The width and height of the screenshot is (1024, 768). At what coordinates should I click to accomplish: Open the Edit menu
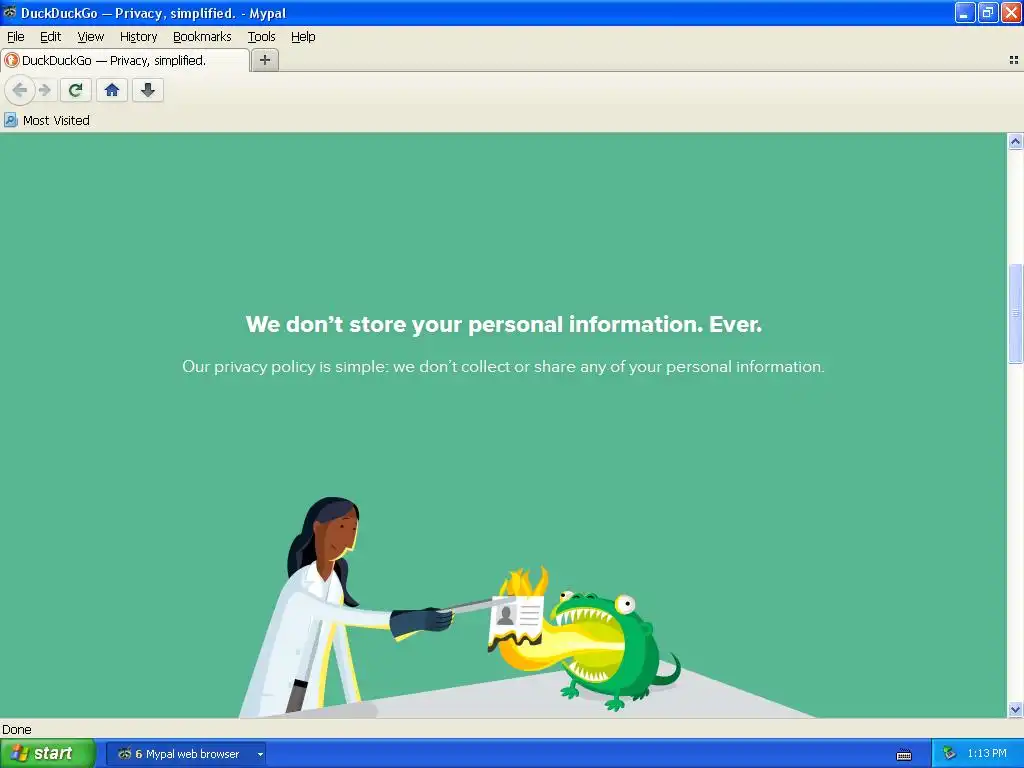click(x=50, y=37)
